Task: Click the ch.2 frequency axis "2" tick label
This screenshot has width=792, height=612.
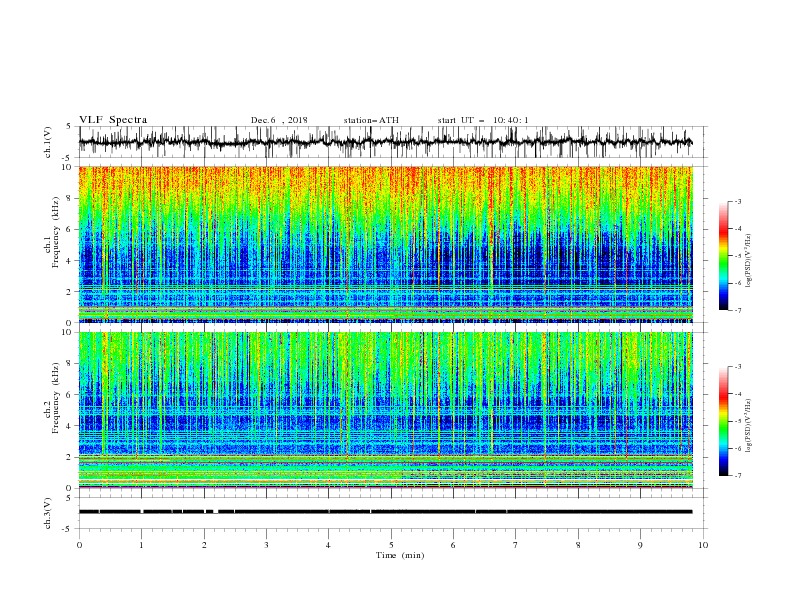Action: coord(71,457)
